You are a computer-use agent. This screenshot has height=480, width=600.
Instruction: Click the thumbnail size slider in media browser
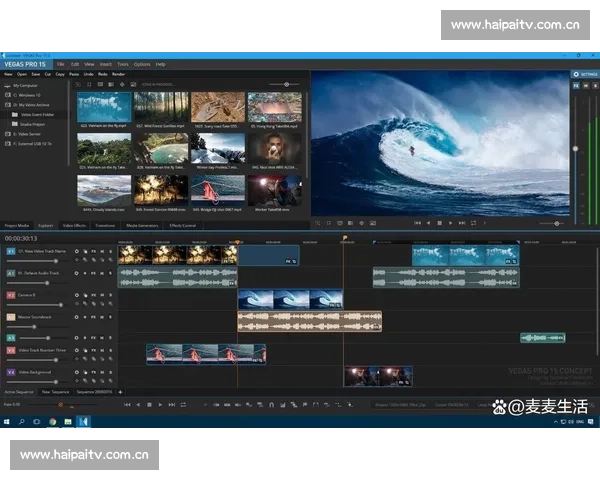[x=285, y=85]
